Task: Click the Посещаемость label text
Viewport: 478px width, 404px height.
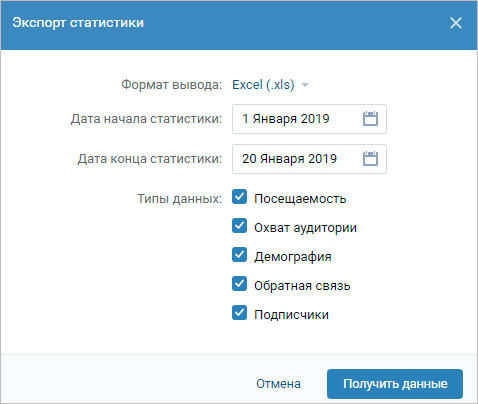Action: point(300,199)
